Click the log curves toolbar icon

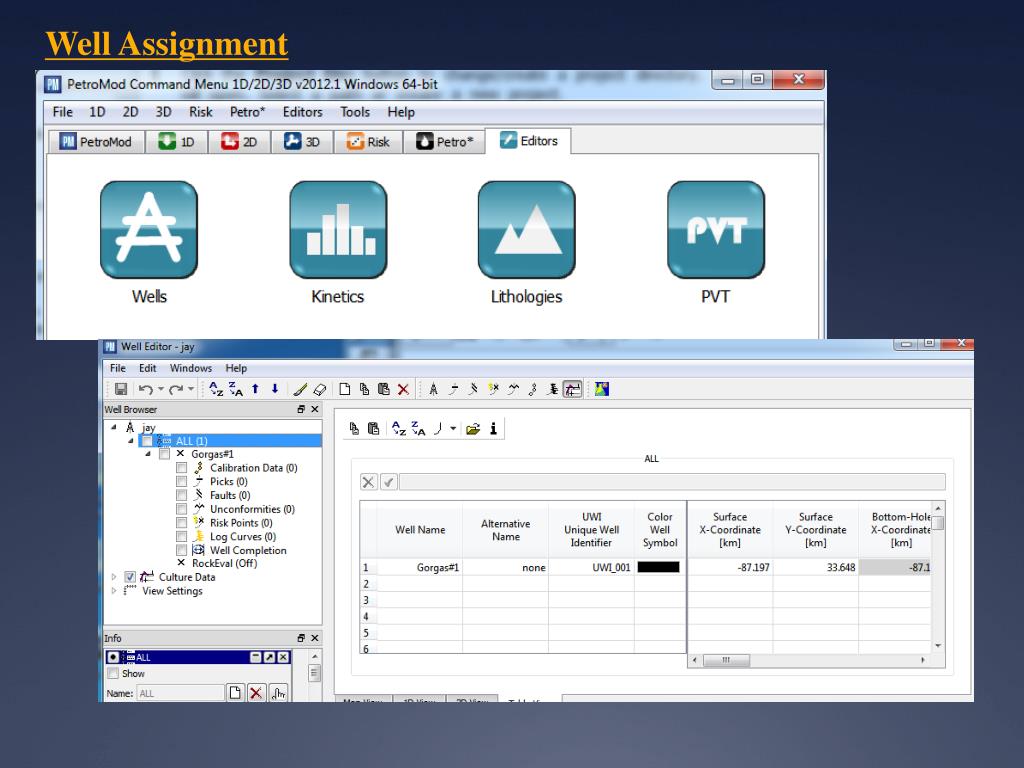[553, 389]
